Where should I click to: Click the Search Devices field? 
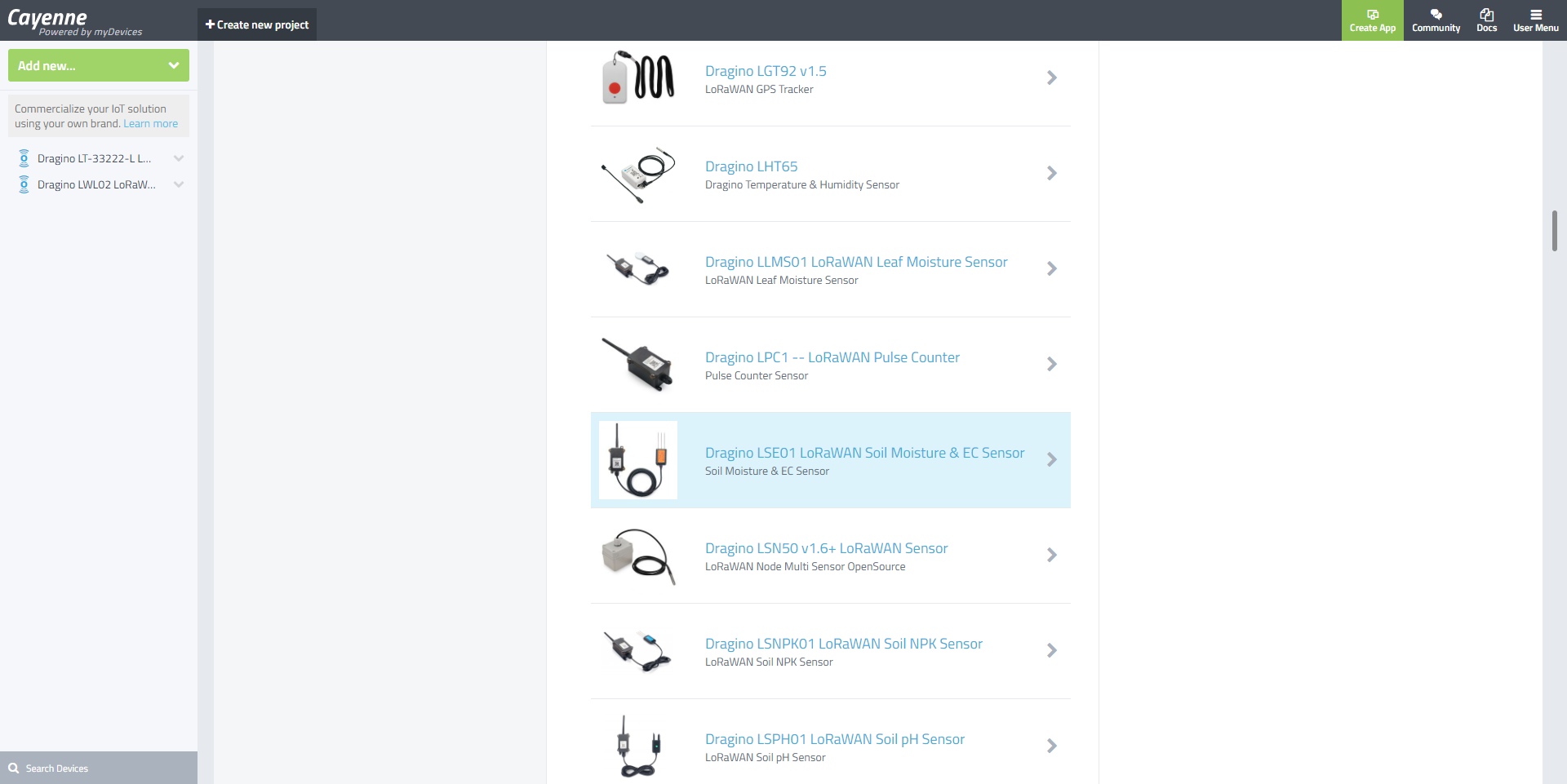point(99,768)
